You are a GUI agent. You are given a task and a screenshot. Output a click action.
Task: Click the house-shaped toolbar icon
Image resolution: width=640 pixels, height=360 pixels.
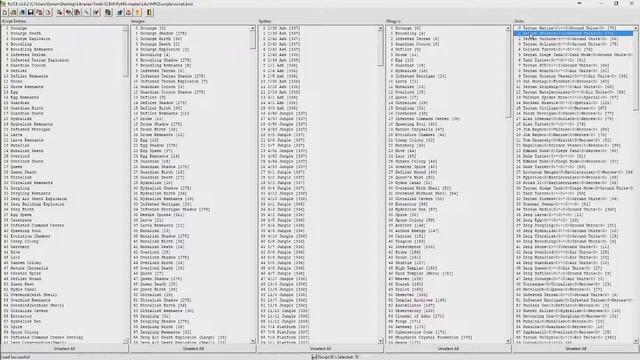click(x=128, y=12)
